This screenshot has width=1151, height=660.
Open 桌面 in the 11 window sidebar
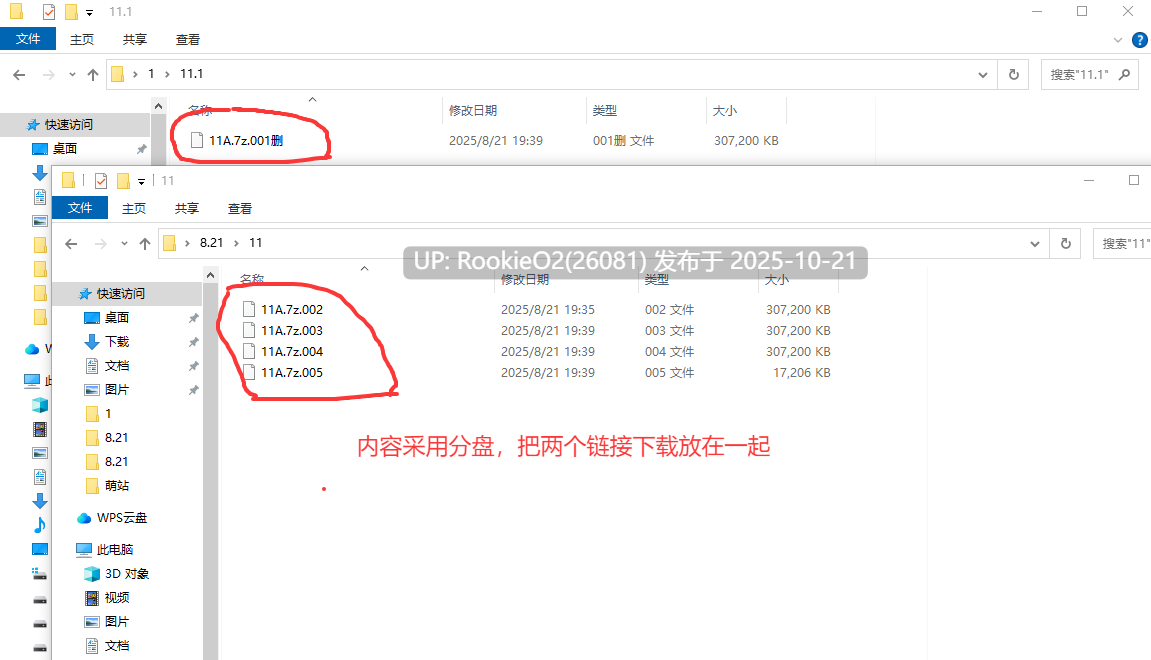tap(117, 317)
